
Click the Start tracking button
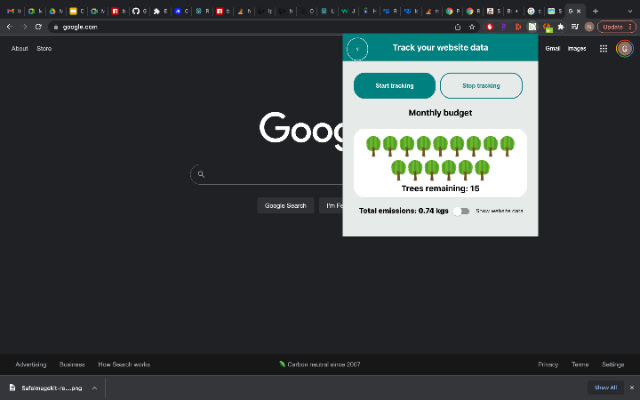click(x=394, y=86)
